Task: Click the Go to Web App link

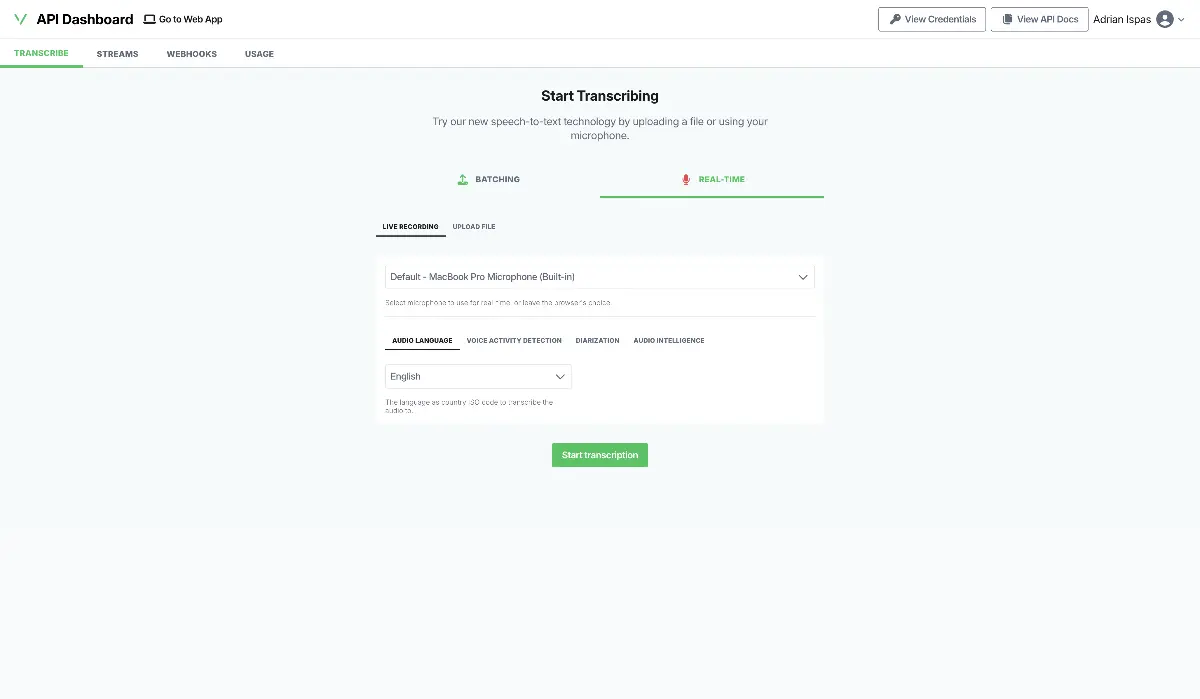Action: tap(190, 18)
